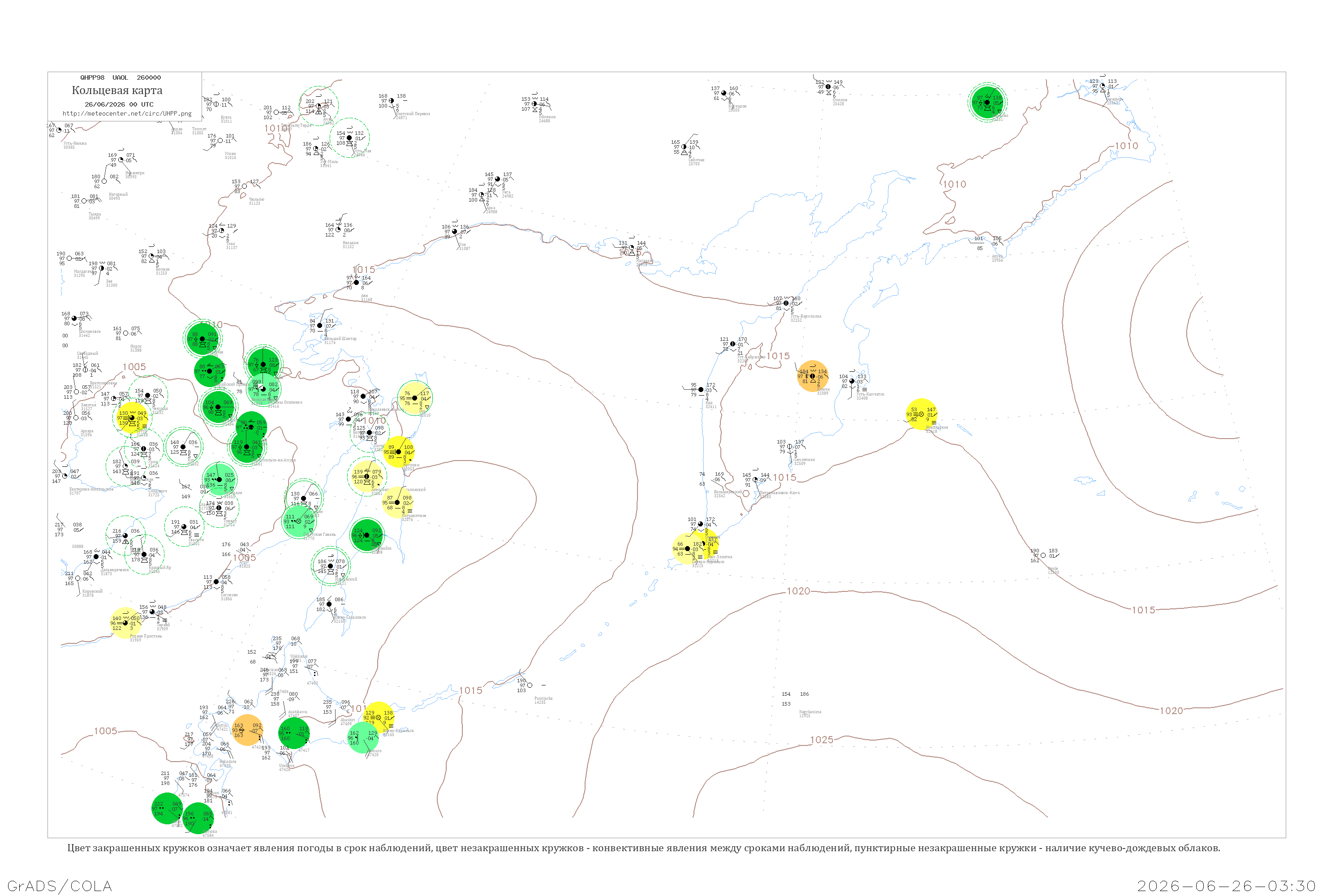Click the GrADS/COLA credit label
Viewport: 1344px width, 896px height.
60,886
